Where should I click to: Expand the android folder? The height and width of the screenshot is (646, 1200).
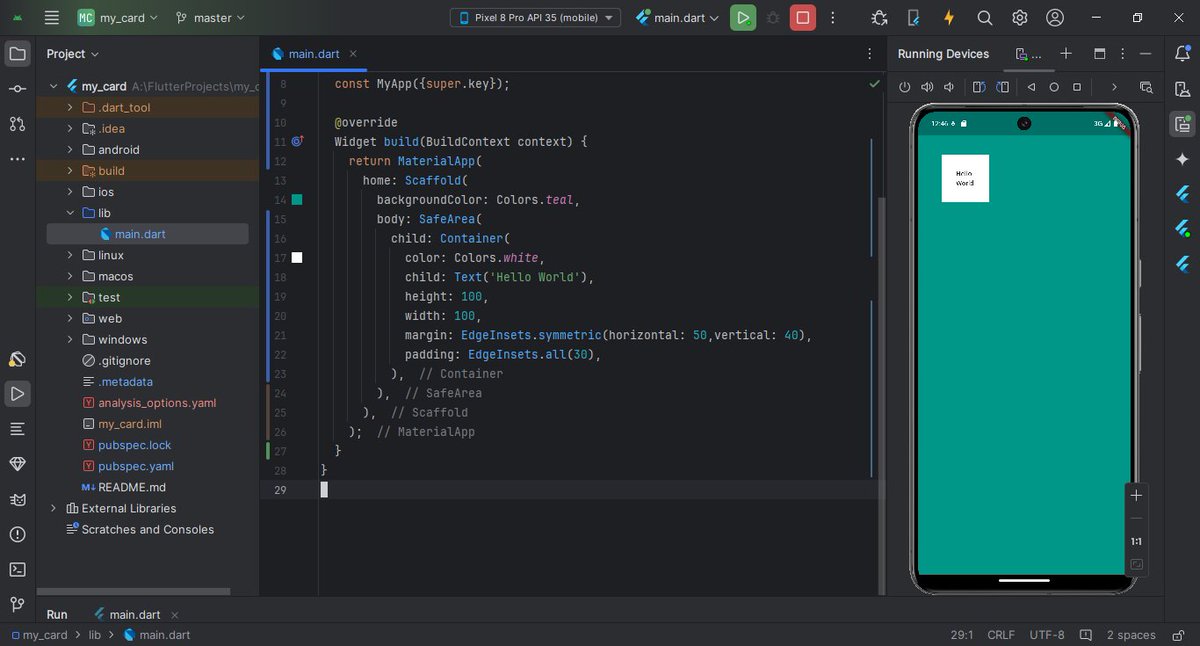pyautogui.click(x=70, y=150)
